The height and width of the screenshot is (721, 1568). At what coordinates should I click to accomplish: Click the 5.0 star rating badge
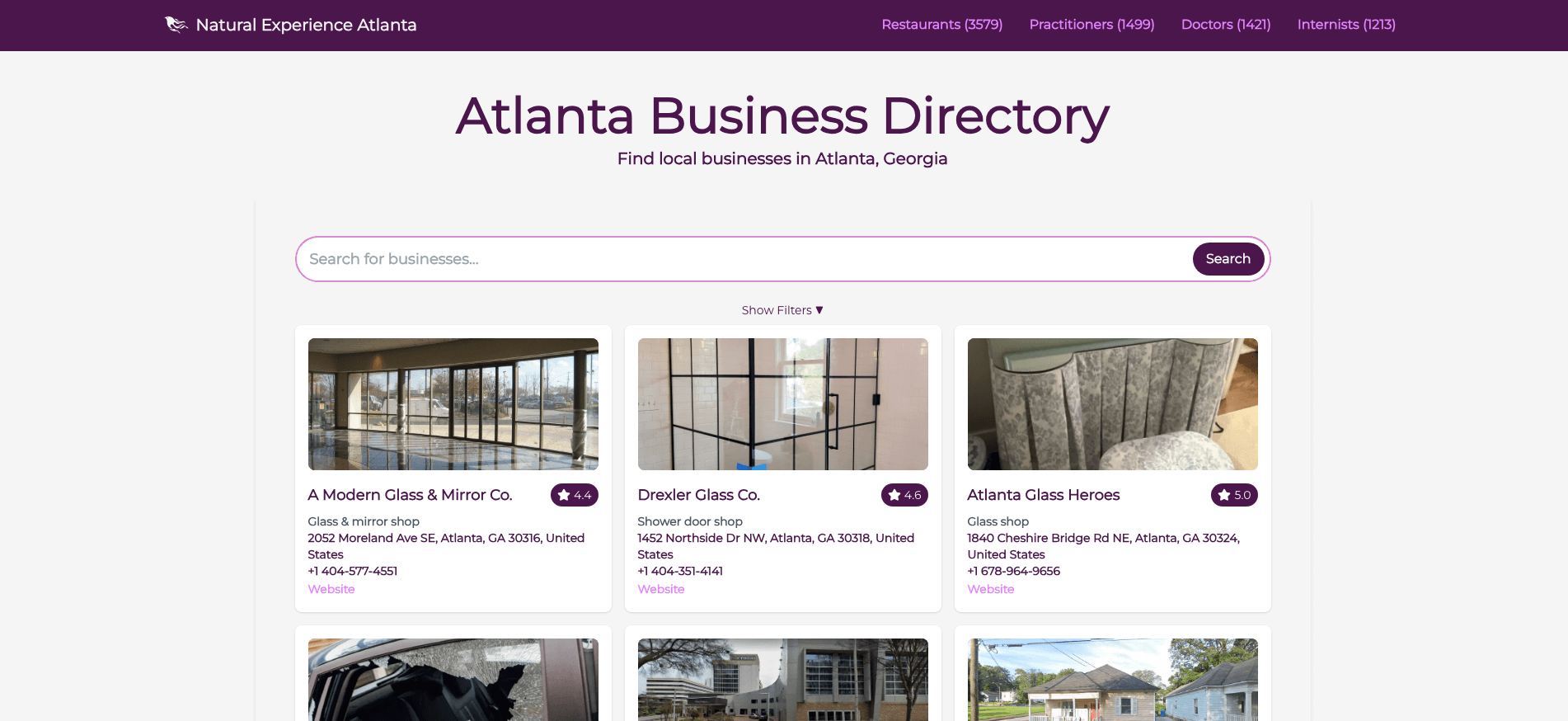(x=1234, y=495)
